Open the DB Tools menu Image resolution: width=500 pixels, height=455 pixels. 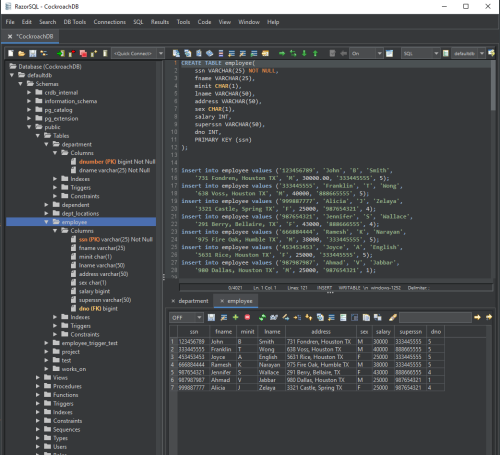[75, 22]
